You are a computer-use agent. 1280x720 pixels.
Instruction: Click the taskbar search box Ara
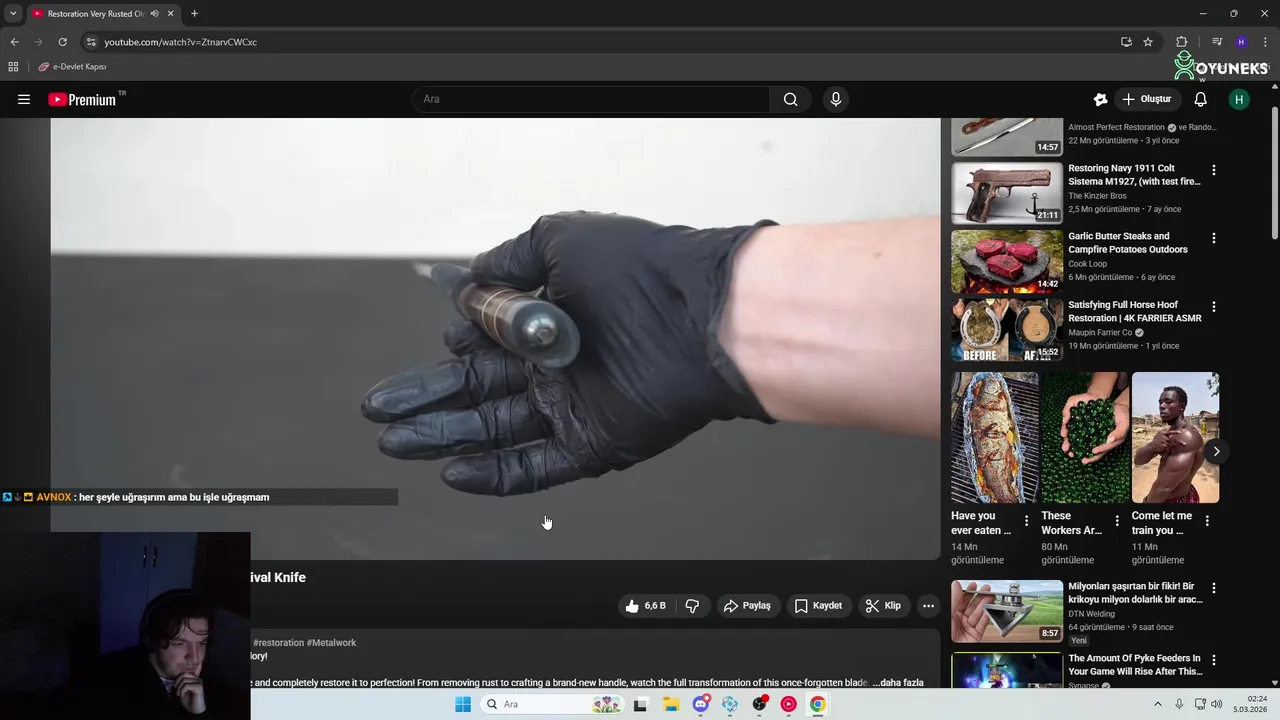(x=552, y=704)
